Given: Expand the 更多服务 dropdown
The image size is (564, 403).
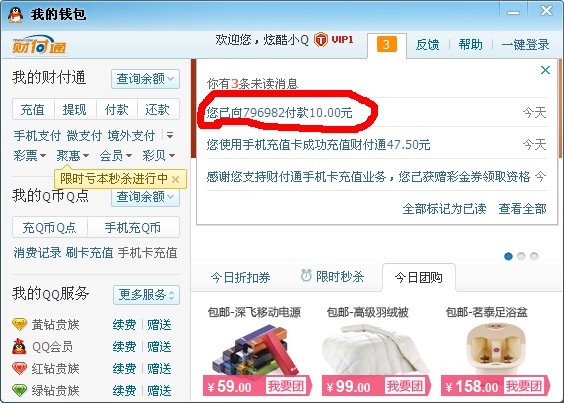Looking at the screenshot, I should point(146,295).
